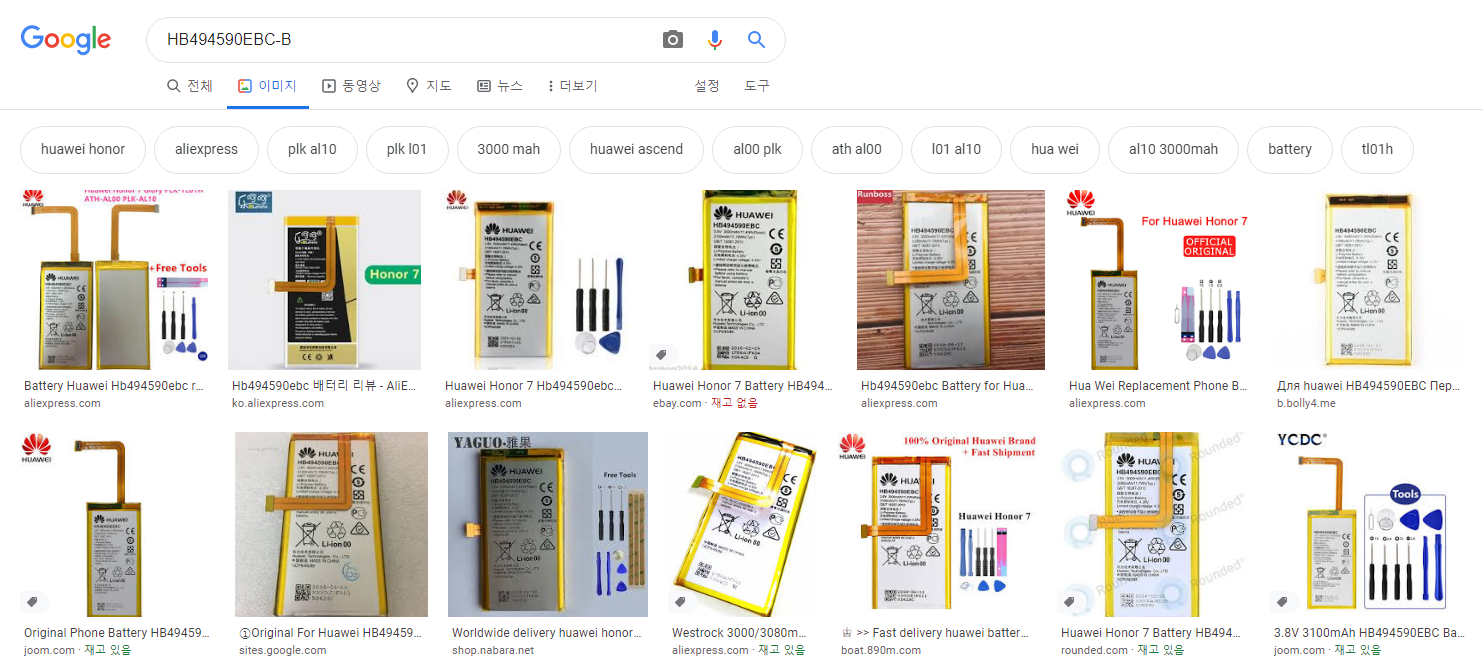This screenshot has width=1483, height=667.
Task: Open 'Battery Huawei Hb494590ebc r...' title link
Action: tap(114, 386)
